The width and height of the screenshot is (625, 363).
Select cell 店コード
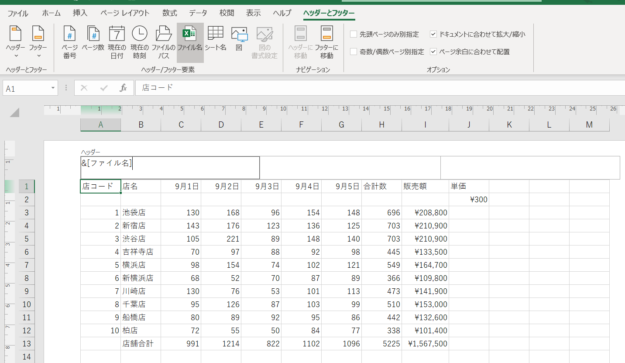[x=100, y=186]
